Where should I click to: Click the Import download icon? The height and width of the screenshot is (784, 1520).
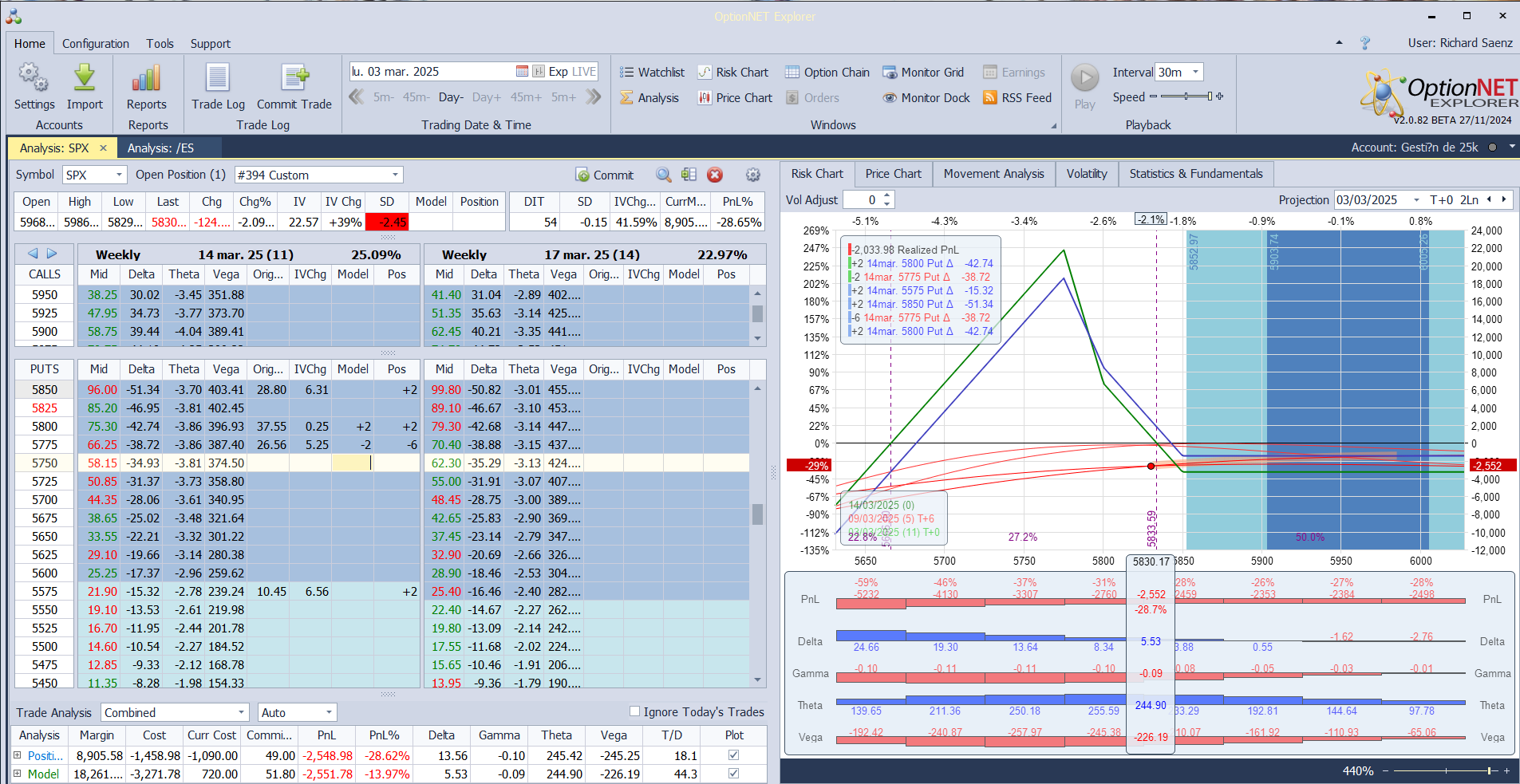point(85,78)
